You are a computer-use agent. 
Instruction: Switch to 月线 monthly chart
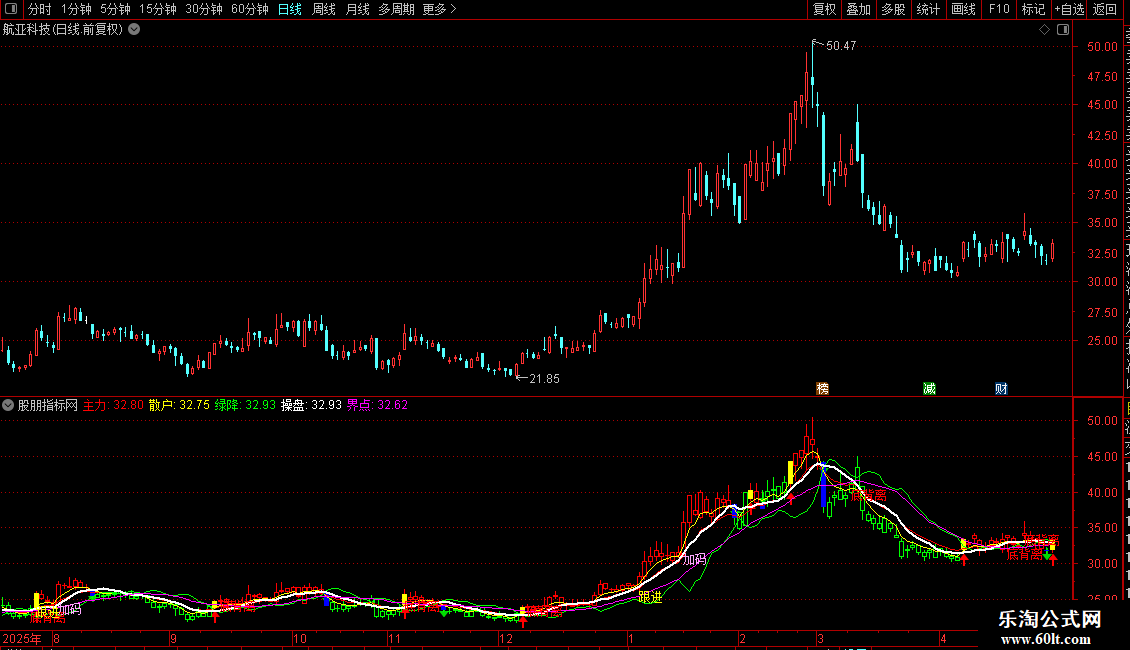click(357, 9)
